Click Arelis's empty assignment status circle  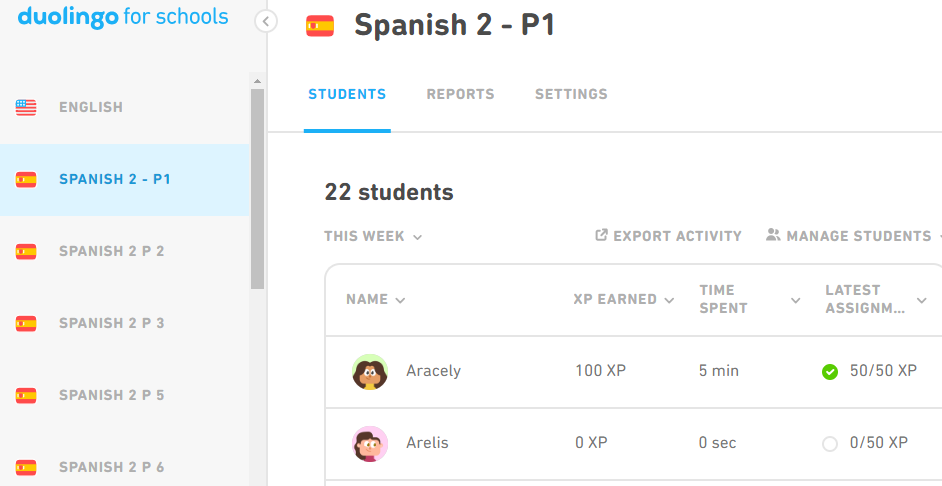click(x=830, y=444)
